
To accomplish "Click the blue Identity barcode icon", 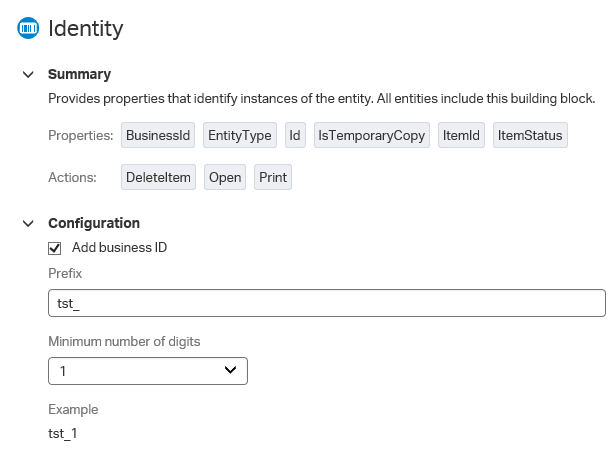I will pos(28,28).
